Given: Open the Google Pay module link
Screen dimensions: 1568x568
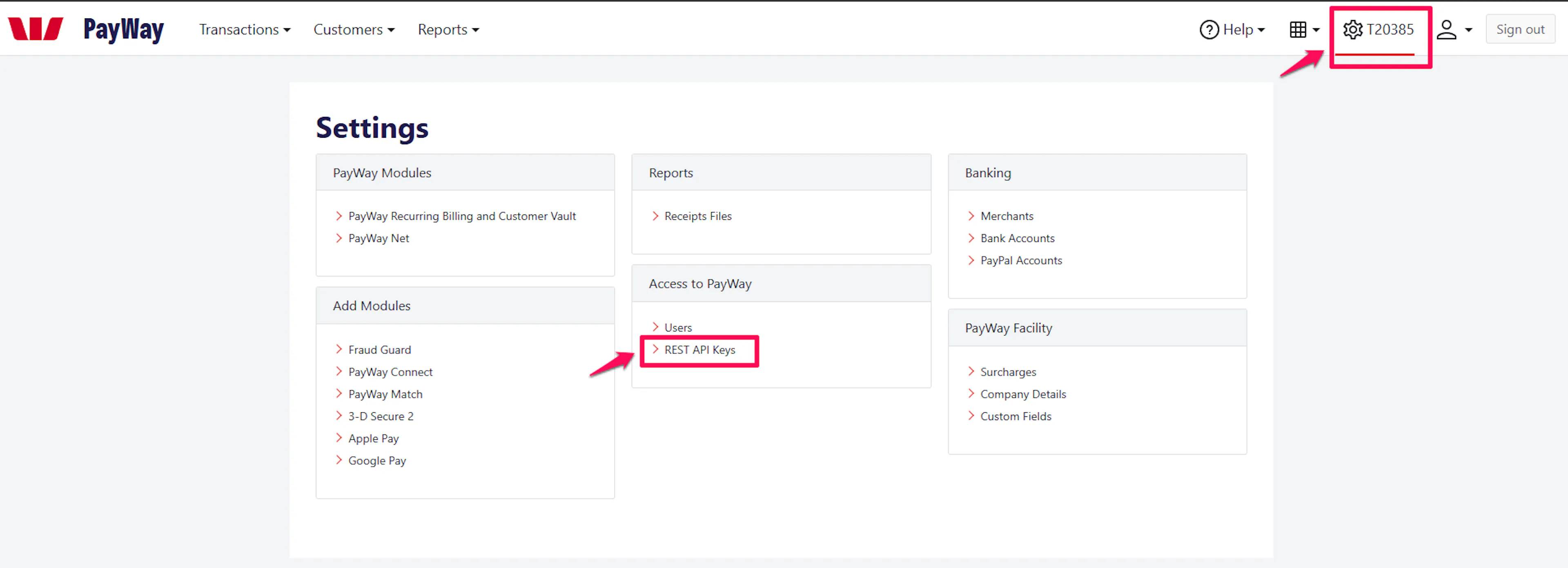Looking at the screenshot, I should coord(377,460).
